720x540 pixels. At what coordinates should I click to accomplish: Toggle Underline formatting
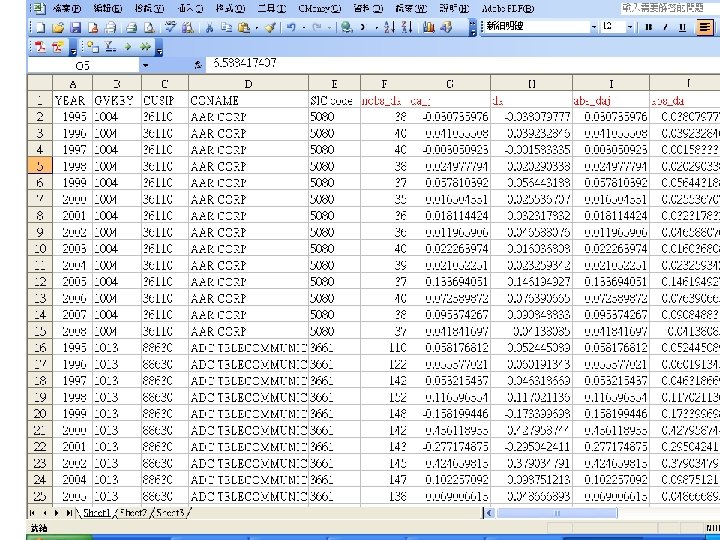[x=682, y=28]
